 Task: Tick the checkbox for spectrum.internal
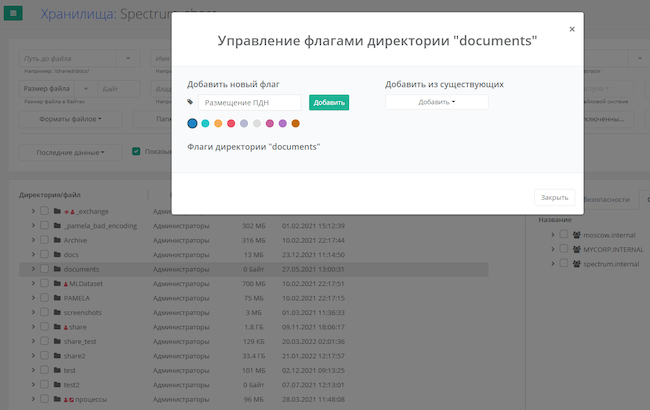pyautogui.click(x=563, y=263)
